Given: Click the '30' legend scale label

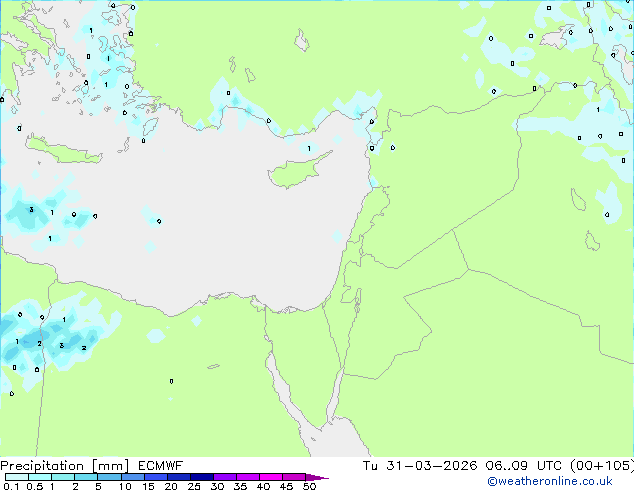Looking at the screenshot, I should 217,486.
